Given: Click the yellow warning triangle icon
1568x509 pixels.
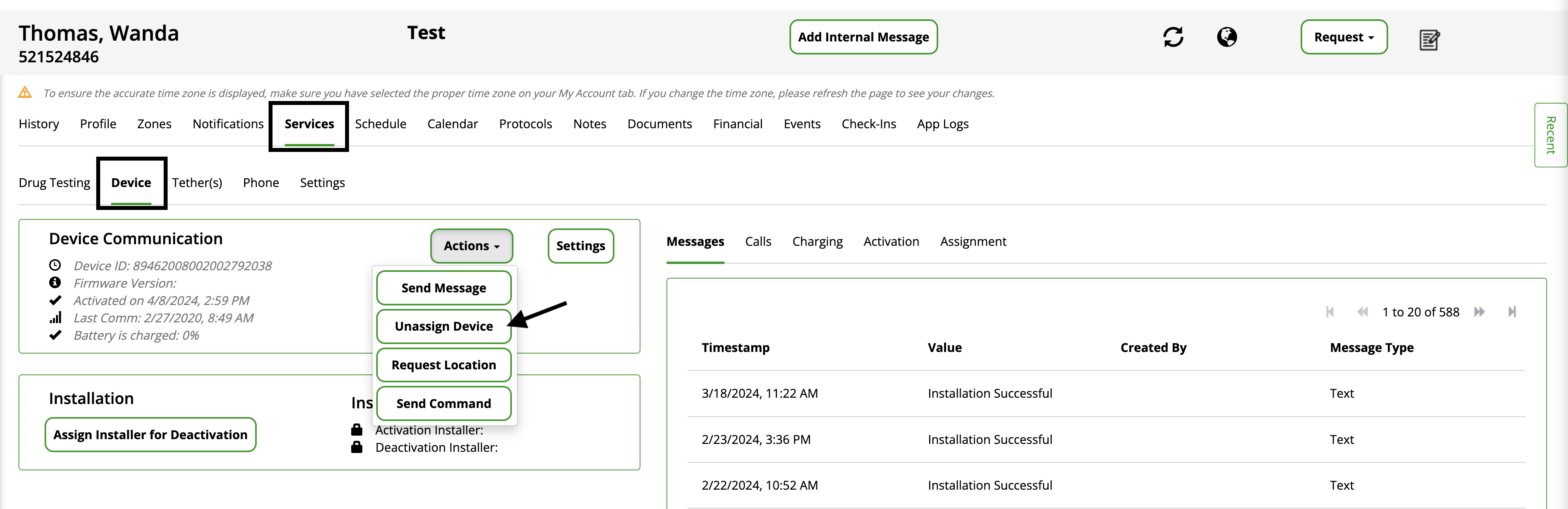Looking at the screenshot, I should (25, 93).
